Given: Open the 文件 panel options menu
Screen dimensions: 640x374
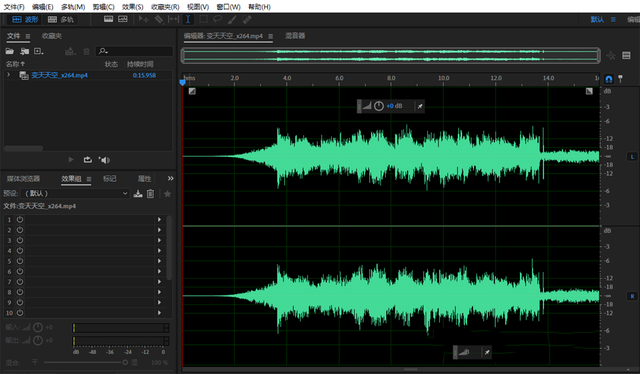Looking at the screenshot, I should 28,36.
